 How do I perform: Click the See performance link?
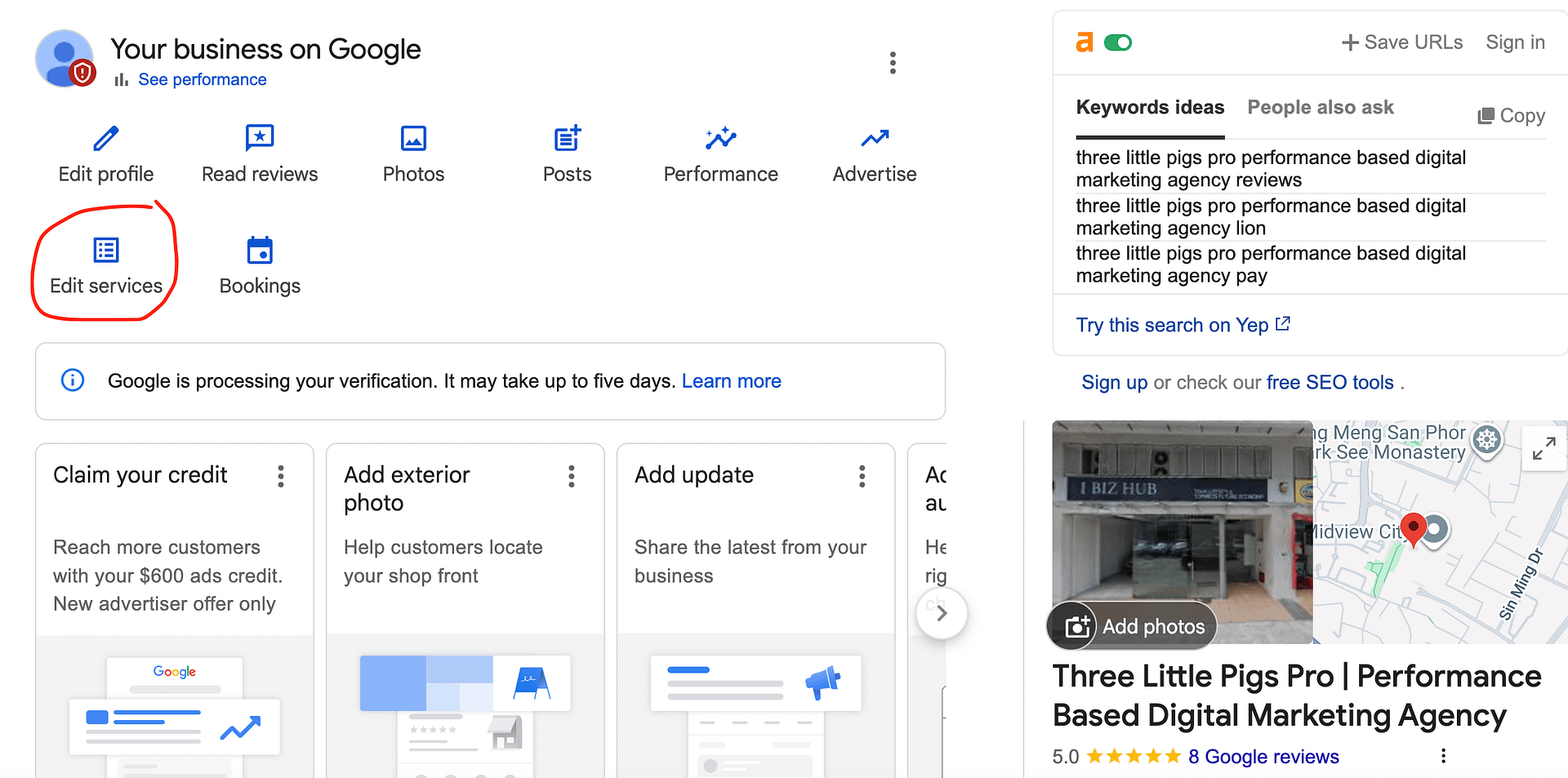(x=202, y=80)
